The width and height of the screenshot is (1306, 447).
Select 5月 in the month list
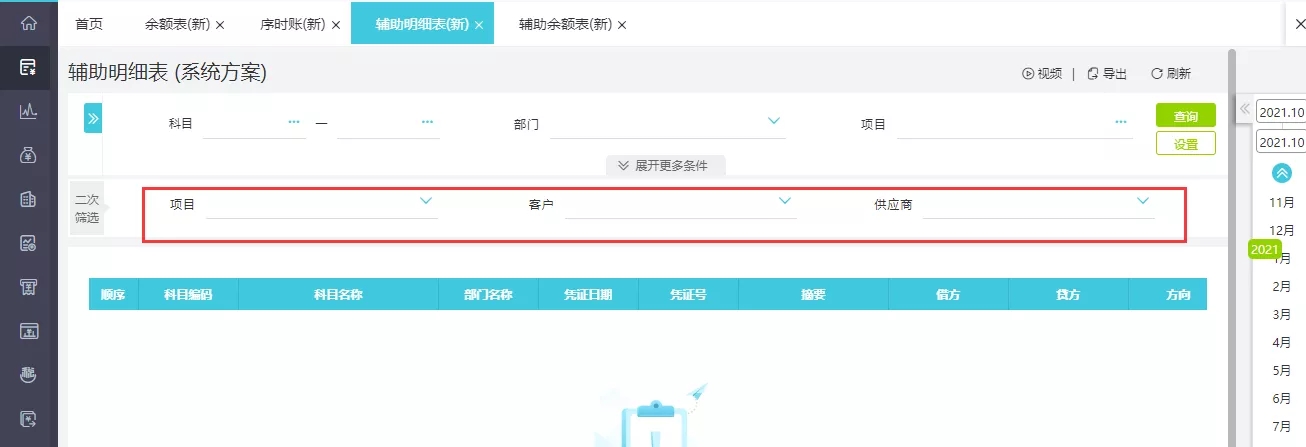(1282, 370)
